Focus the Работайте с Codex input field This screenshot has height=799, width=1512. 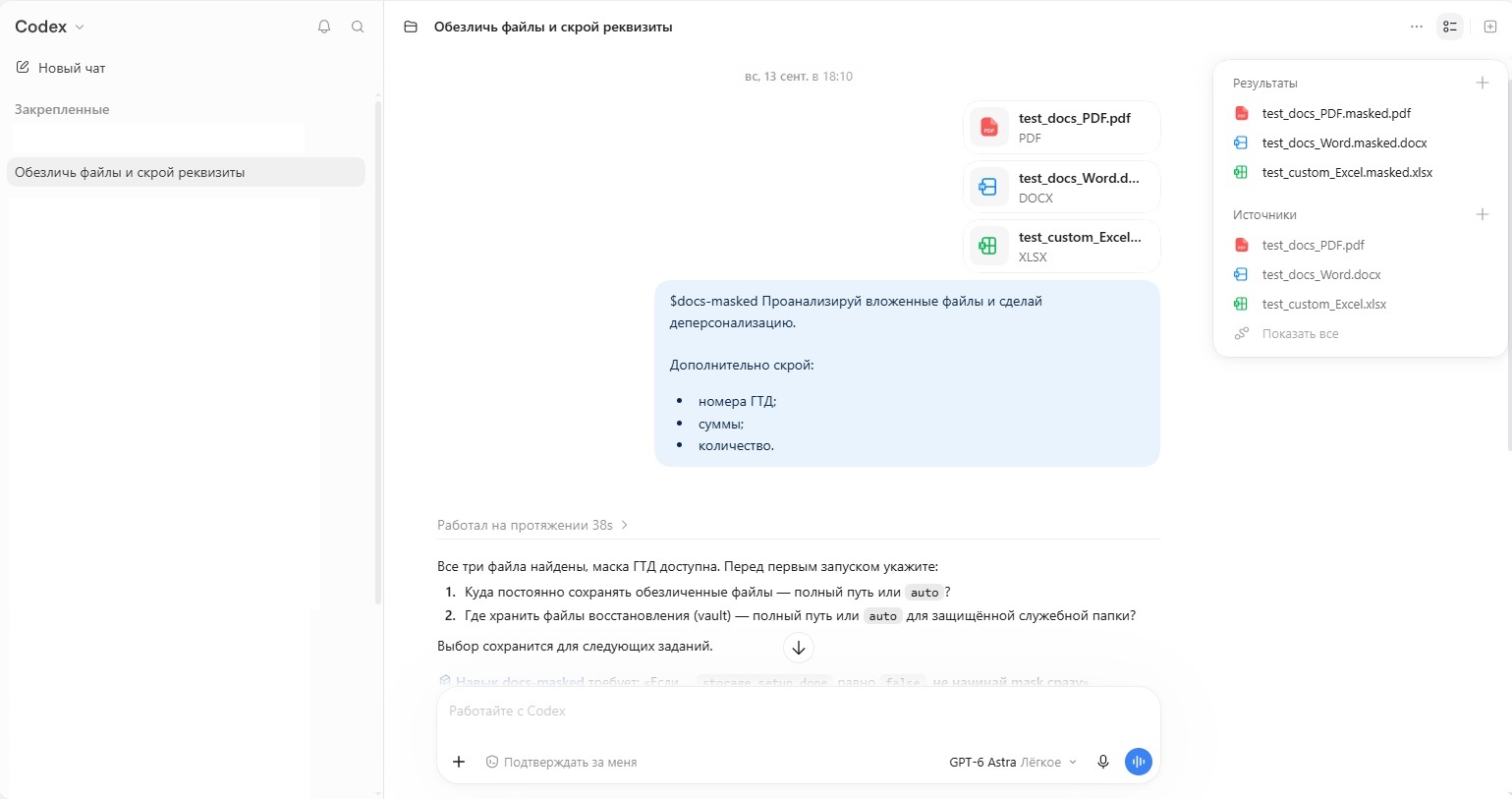coord(798,711)
